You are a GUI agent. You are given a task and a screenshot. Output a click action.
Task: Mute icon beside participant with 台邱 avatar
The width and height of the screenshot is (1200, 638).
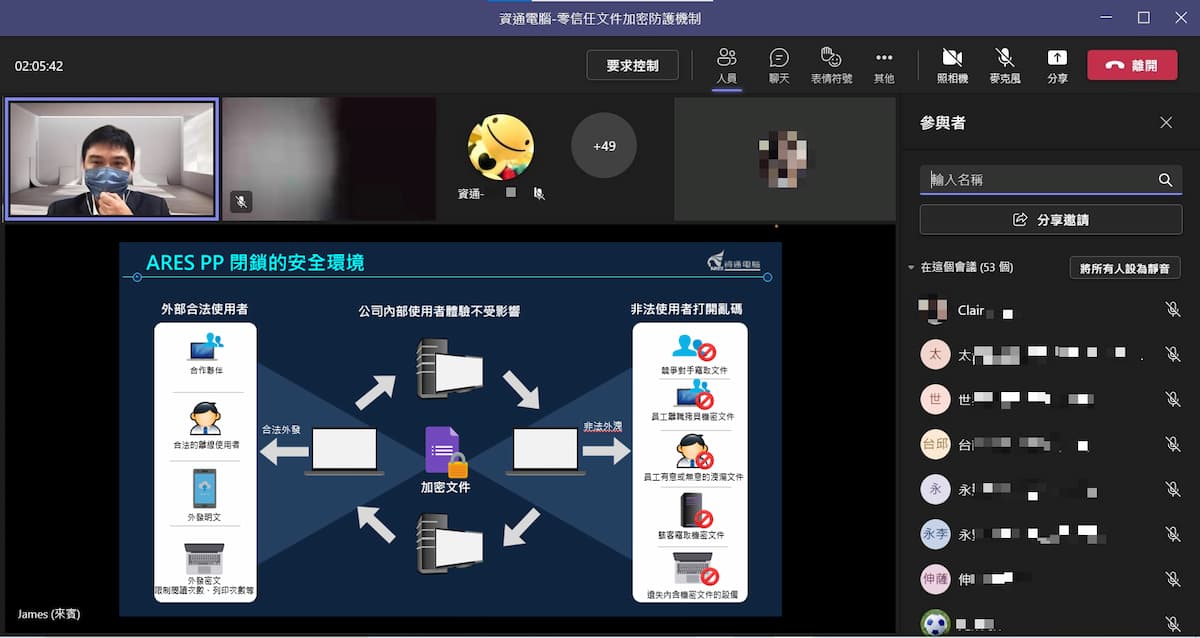1173,444
